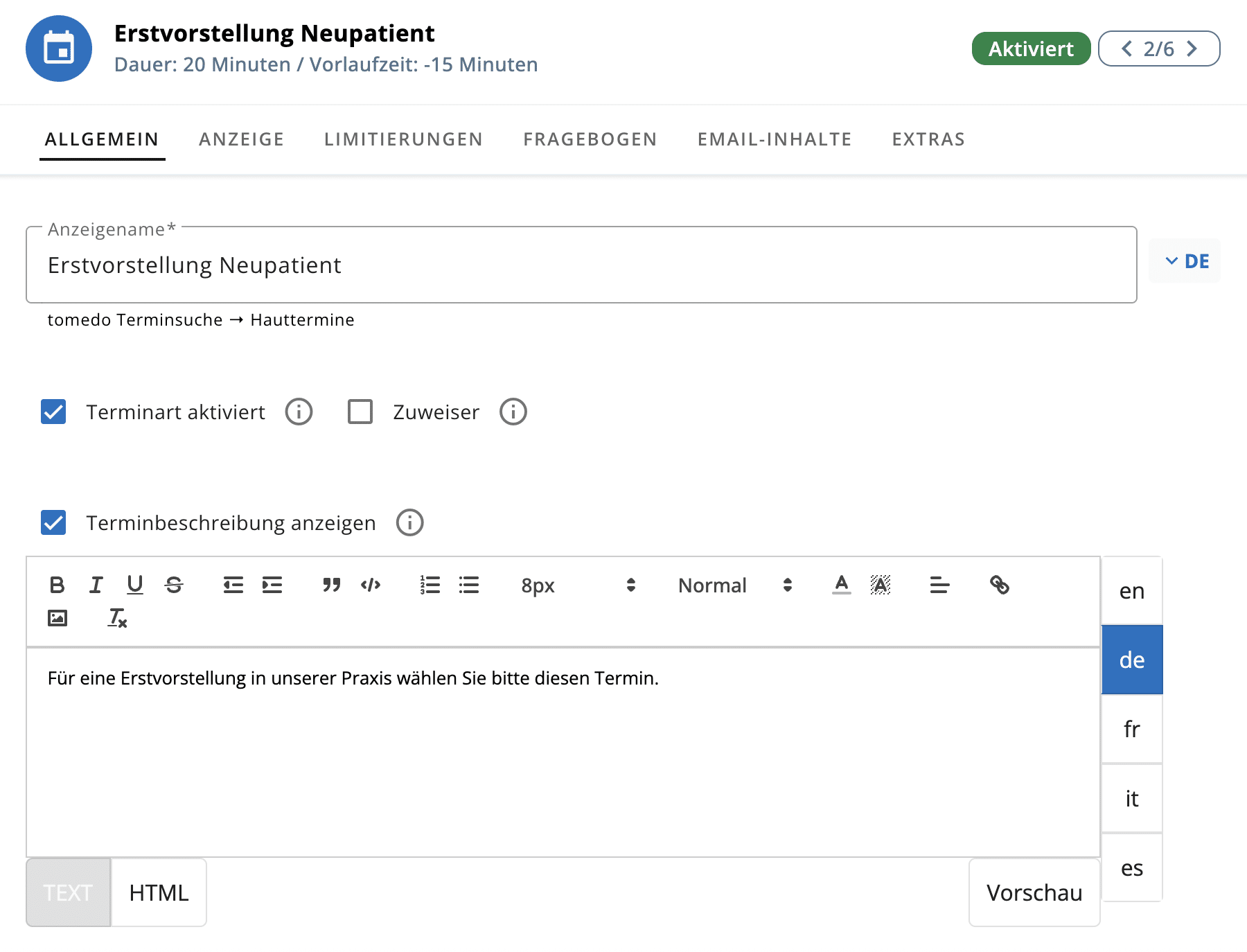1247x952 pixels.
Task: Insert a hyperlink in the text
Action: point(999,585)
